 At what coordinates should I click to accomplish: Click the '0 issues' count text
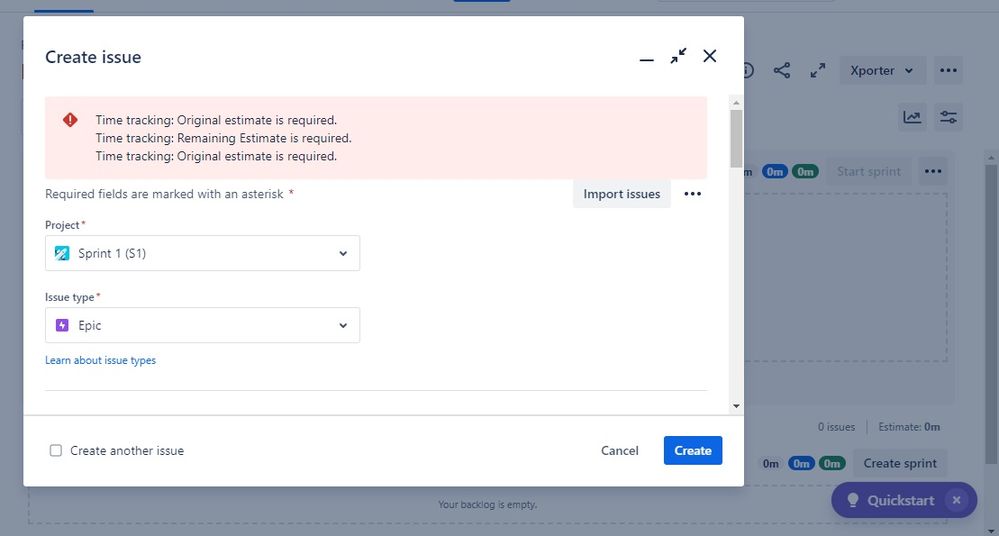[x=836, y=427]
